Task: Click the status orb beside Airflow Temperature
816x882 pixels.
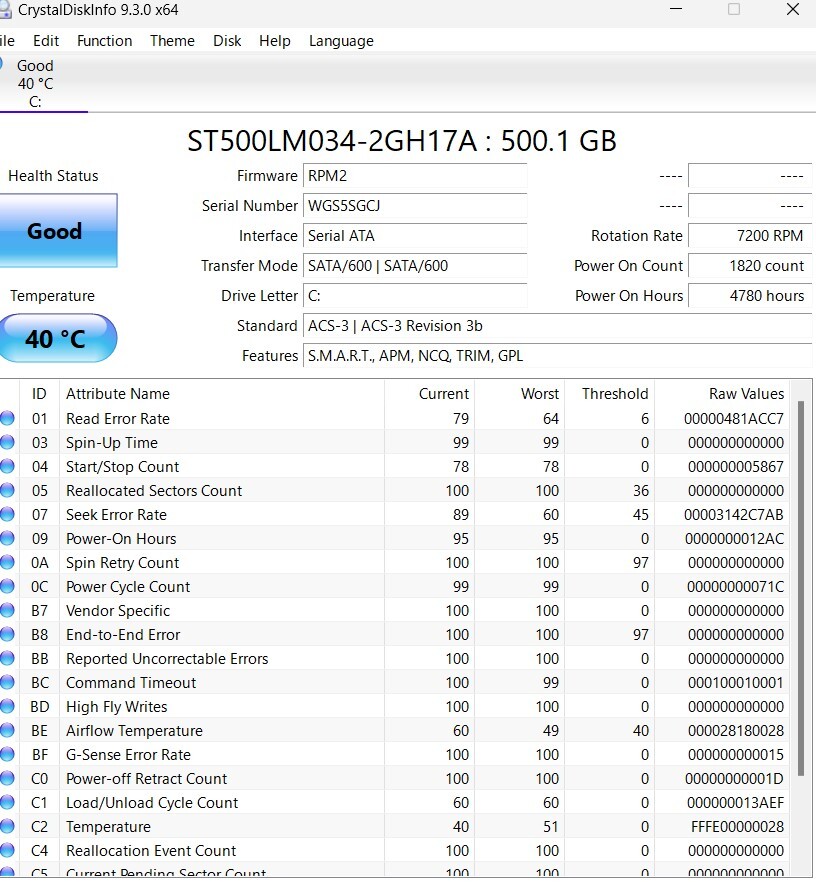Action: [8, 731]
